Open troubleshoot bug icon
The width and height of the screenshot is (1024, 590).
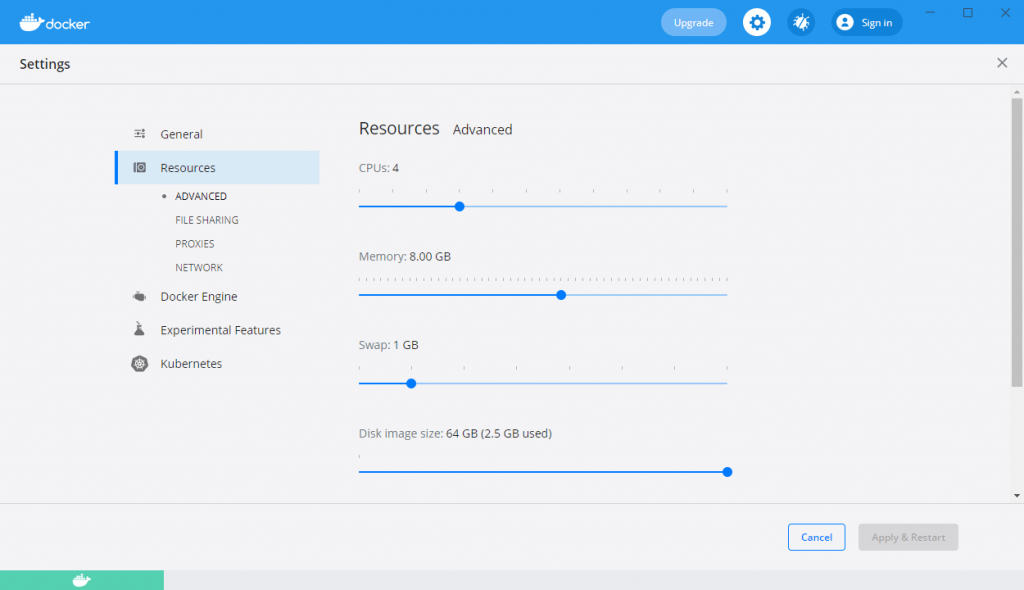pos(801,22)
